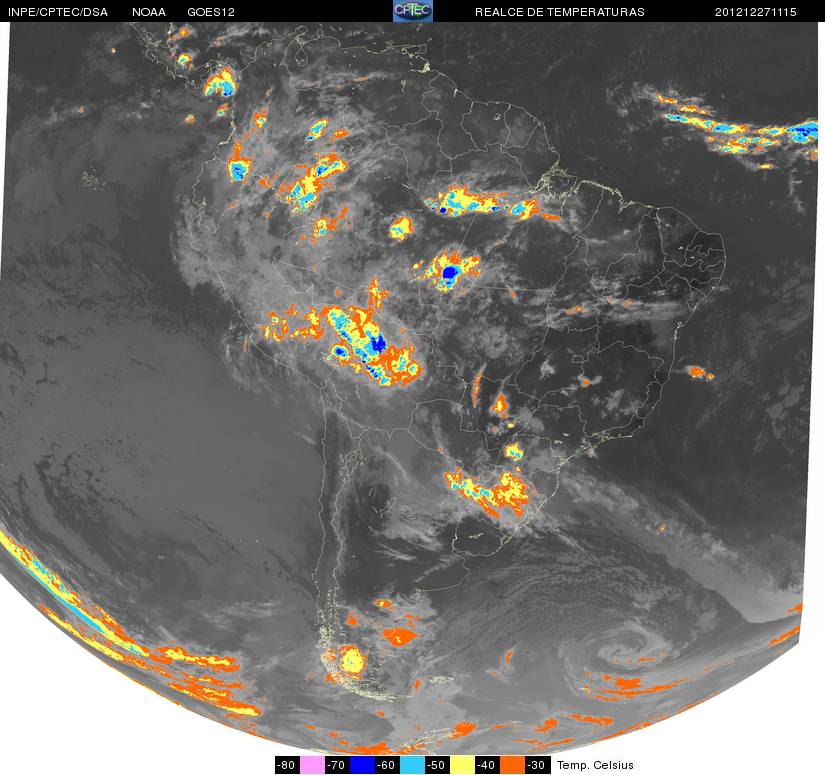825x775 pixels.
Task: Click the -50 legend value
Action: tap(437, 765)
